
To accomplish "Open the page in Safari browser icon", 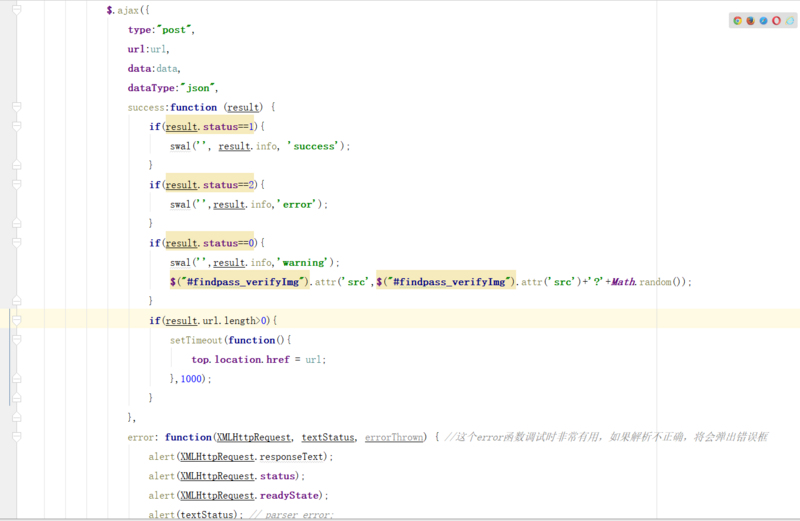I will [763, 21].
